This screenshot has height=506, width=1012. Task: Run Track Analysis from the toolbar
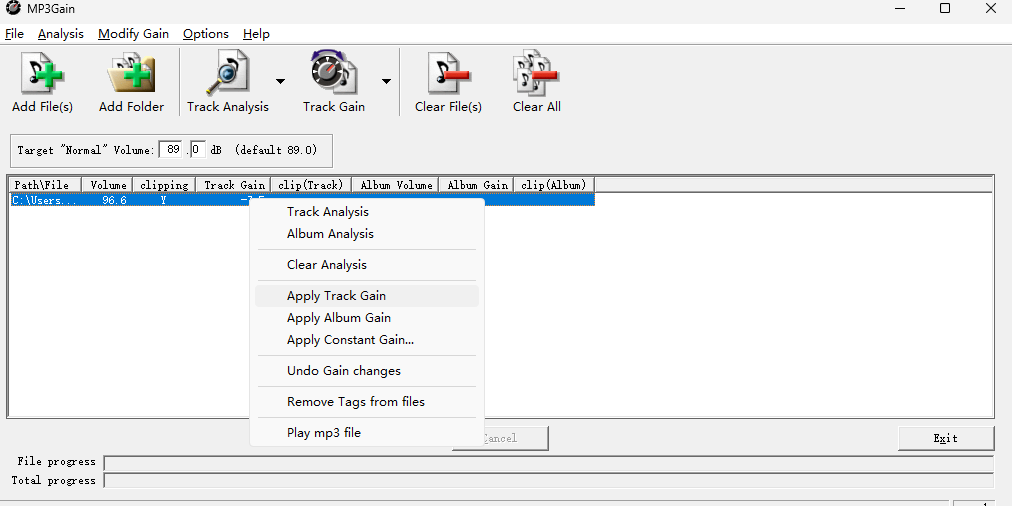point(227,82)
